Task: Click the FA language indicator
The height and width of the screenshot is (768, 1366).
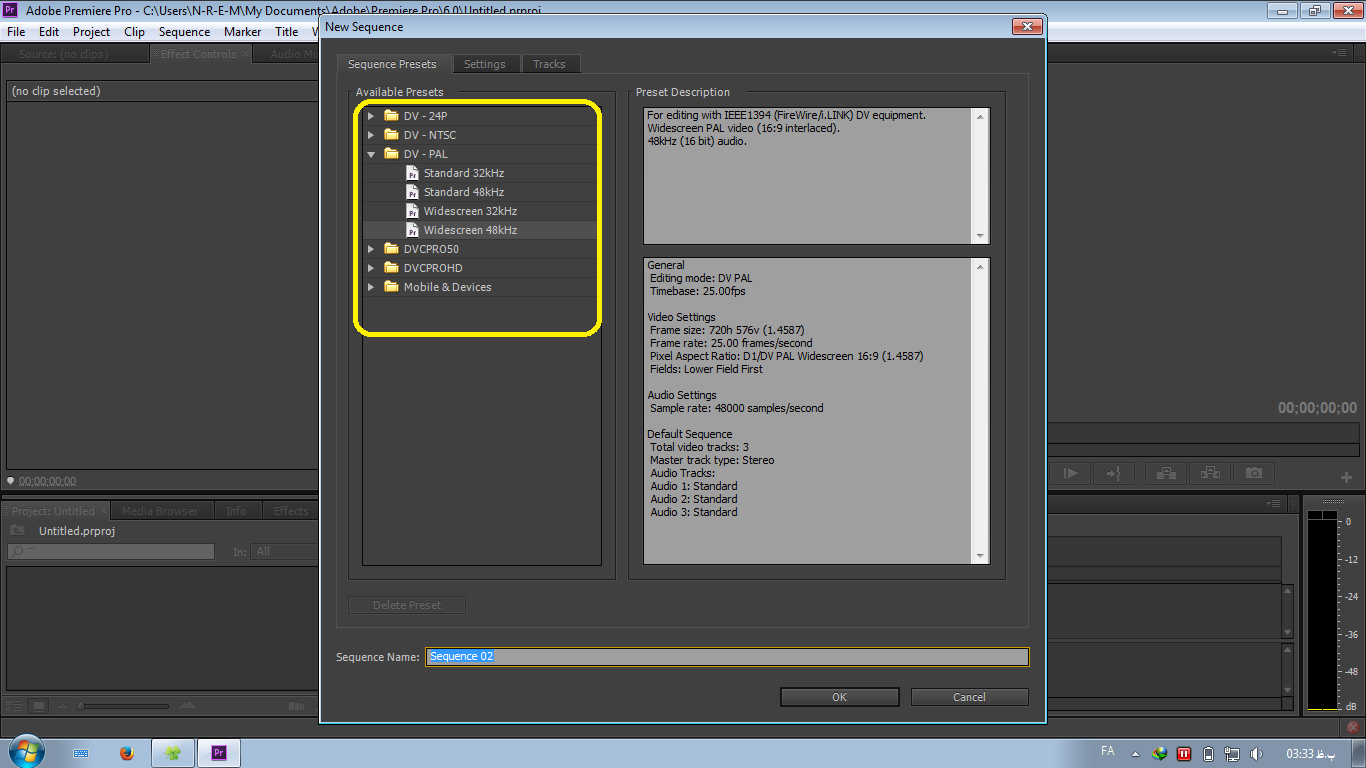Action: (x=1107, y=751)
